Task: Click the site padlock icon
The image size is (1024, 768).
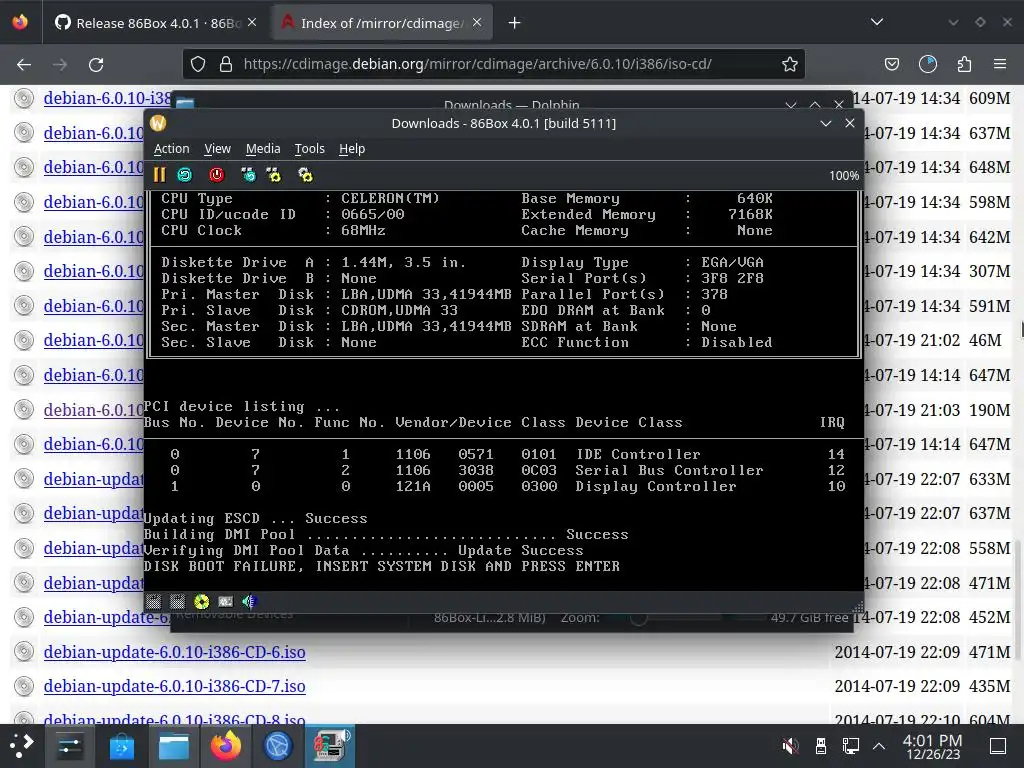Action: (x=226, y=64)
